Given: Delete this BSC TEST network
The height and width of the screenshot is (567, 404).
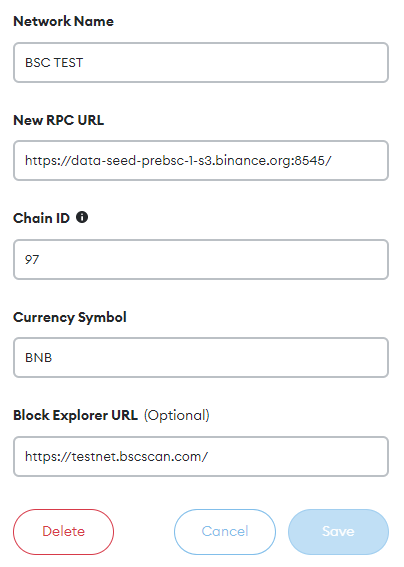Looking at the screenshot, I should [64, 532].
